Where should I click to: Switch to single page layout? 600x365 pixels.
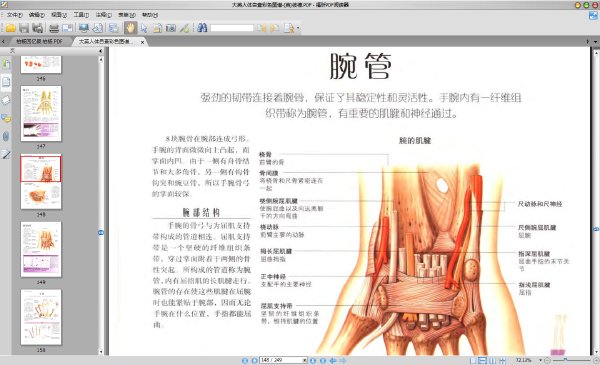[473, 360]
